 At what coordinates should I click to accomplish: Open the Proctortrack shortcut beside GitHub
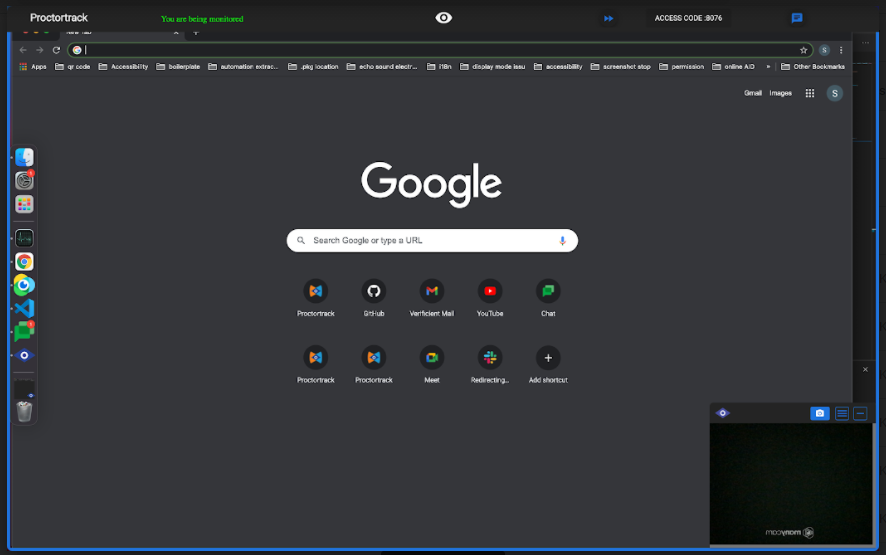coord(316,298)
